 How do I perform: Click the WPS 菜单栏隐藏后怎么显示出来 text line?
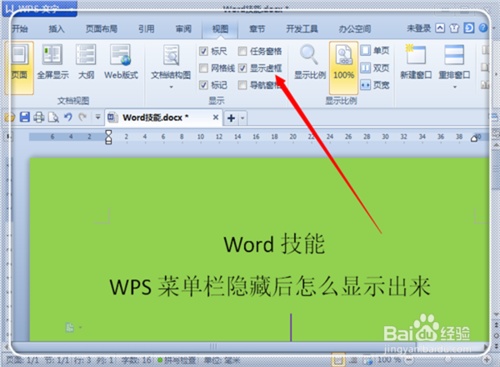click(x=270, y=286)
